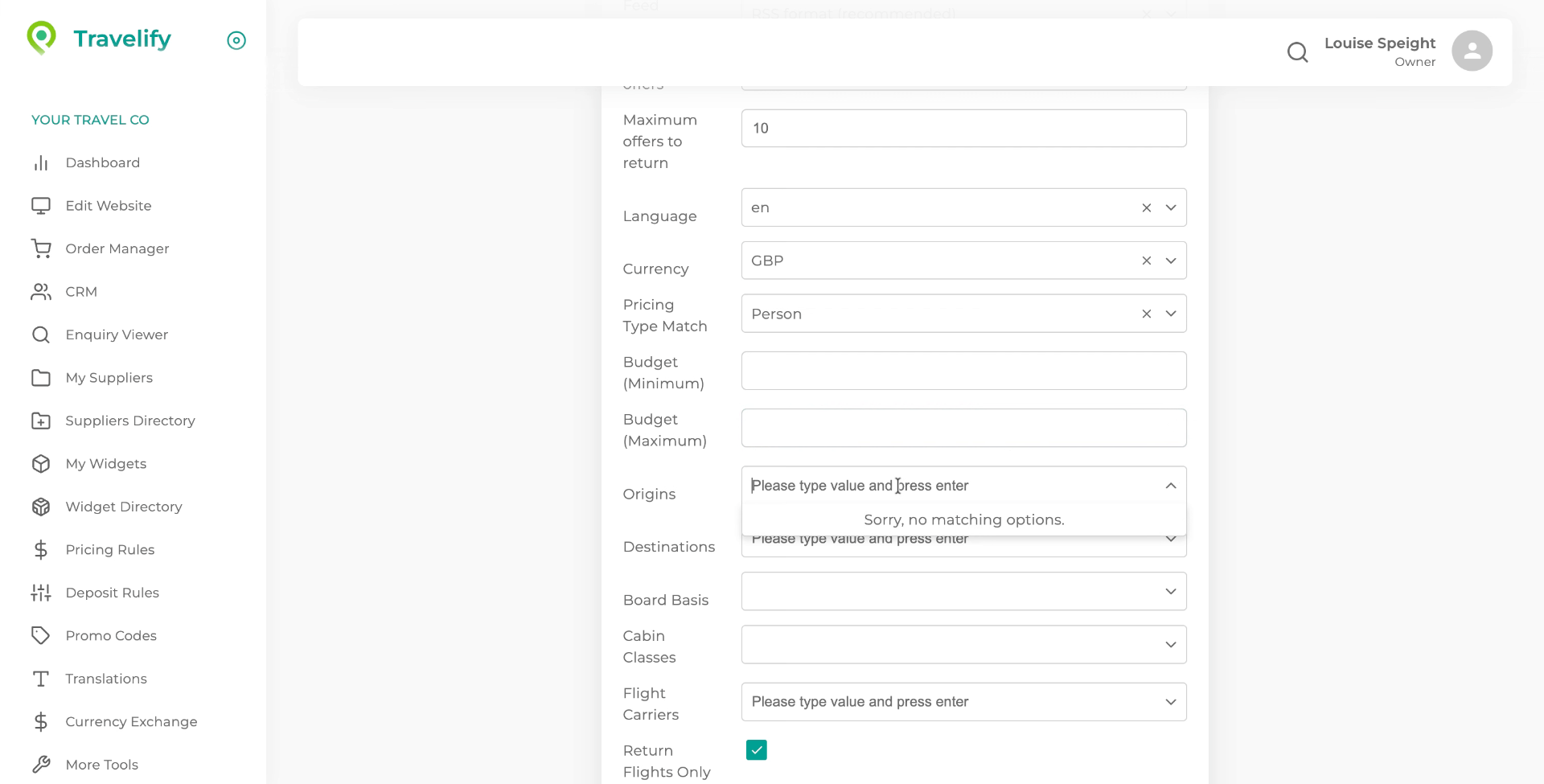Collapse the Origins dropdown chevron
This screenshot has height=784, width=1544.
[x=1171, y=486]
